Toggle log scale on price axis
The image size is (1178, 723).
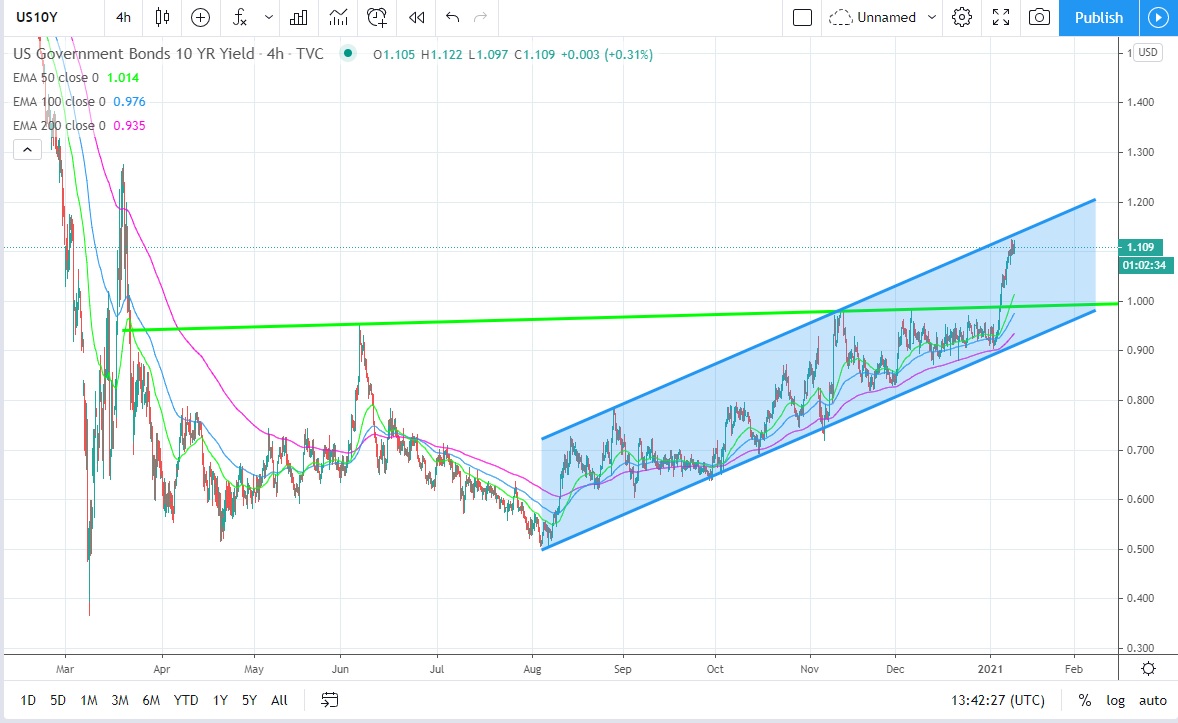1116,700
